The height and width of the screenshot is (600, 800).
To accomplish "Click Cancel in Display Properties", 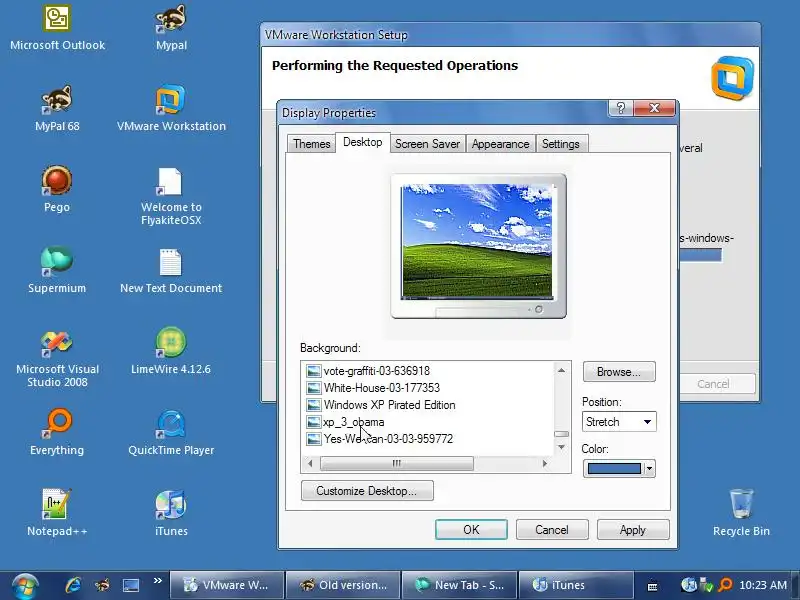I will click(x=552, y=530).
